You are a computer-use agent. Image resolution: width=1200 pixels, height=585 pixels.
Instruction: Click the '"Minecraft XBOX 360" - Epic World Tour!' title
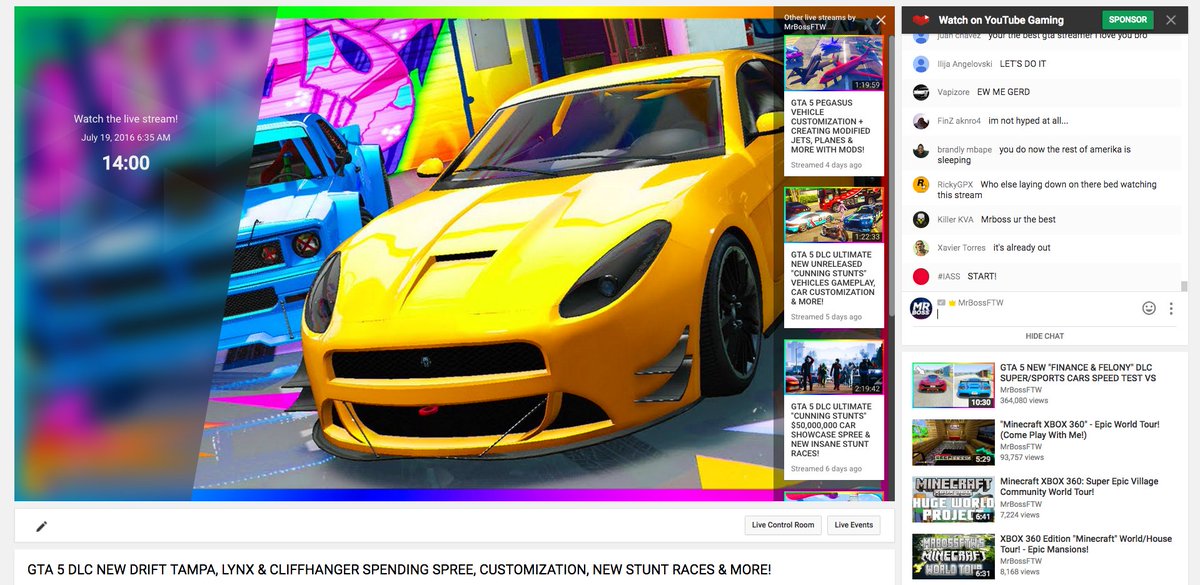[1080, 430]
